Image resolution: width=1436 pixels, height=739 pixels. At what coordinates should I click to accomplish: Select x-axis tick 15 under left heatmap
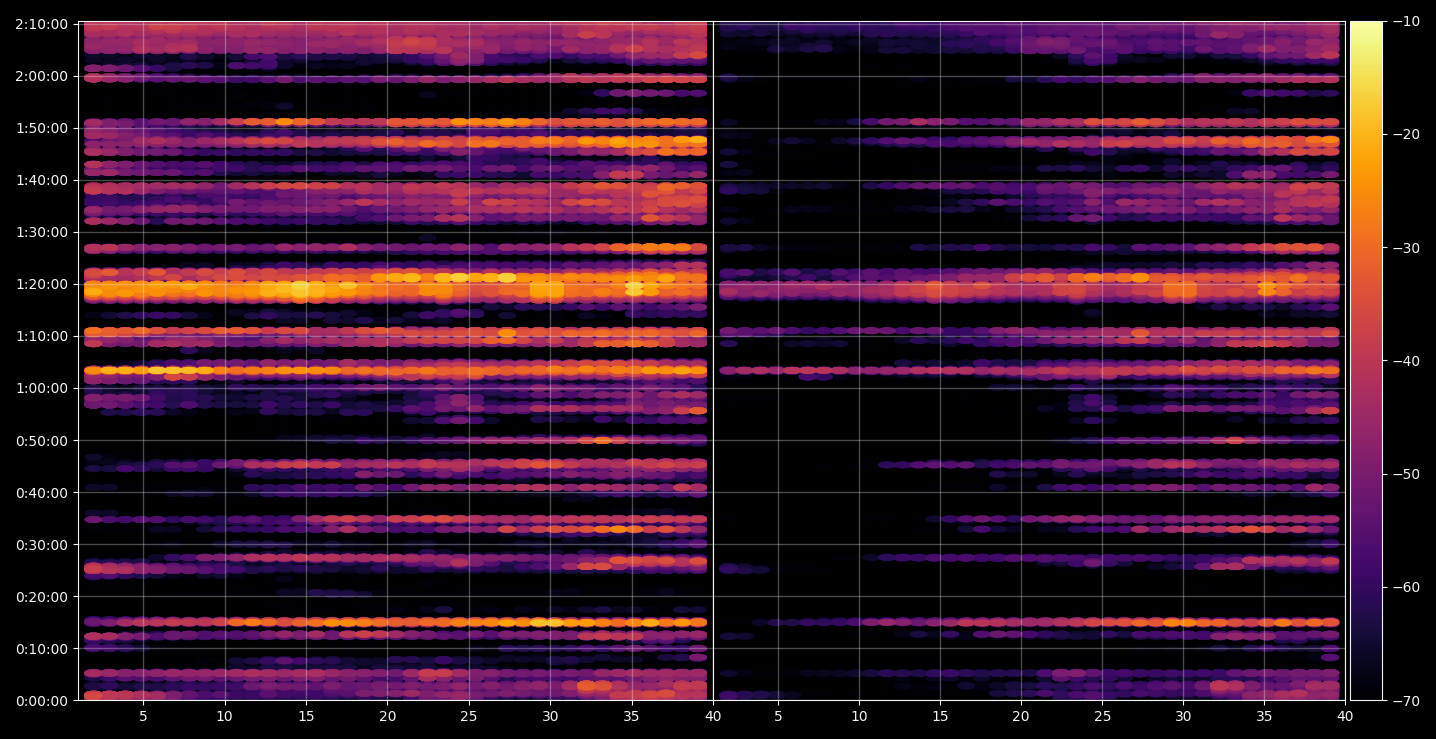click(x=306, y=716)
